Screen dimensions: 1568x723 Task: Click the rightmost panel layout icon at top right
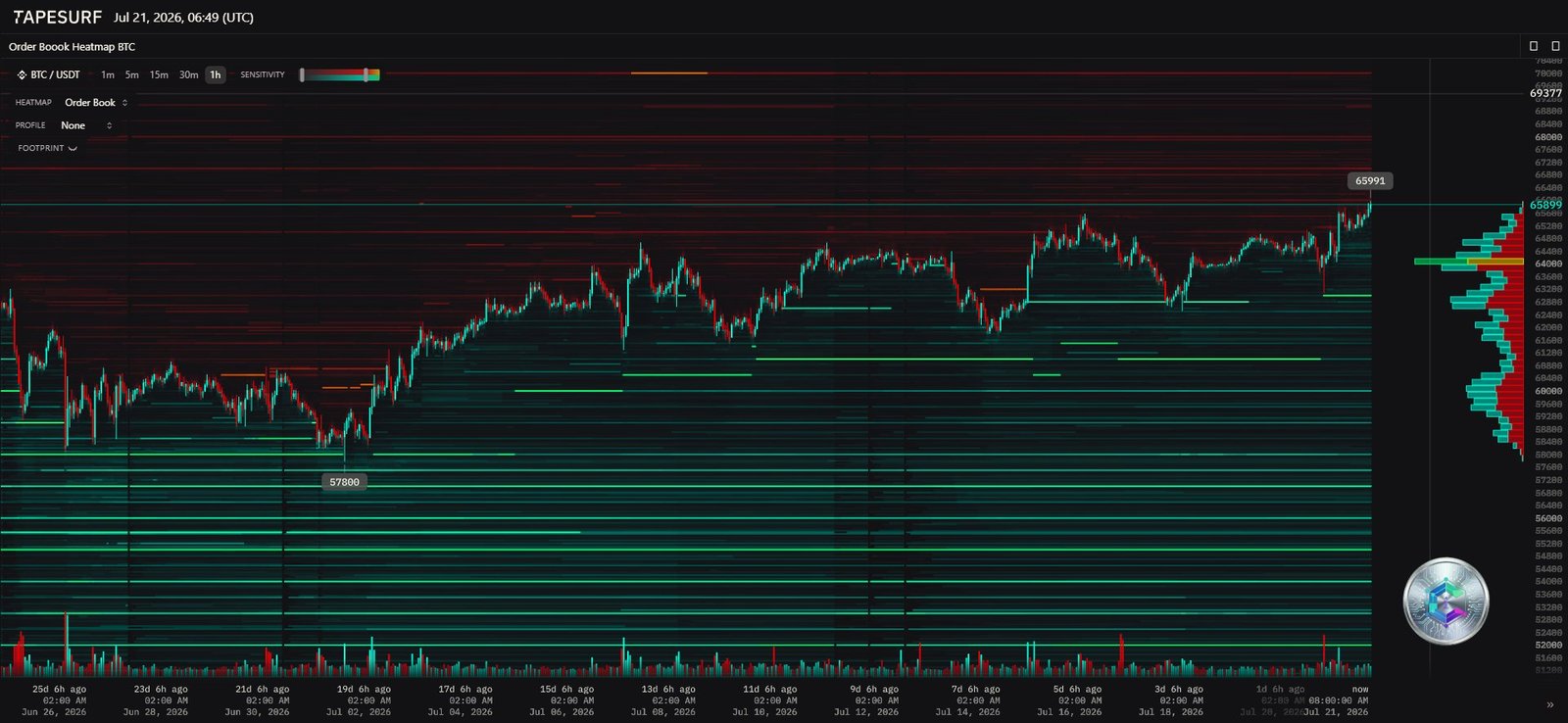1555,46
